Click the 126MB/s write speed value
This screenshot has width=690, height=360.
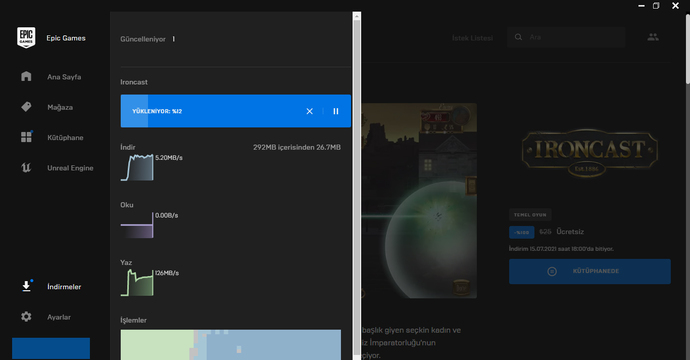pyautogui.click(x=167, y=273)
